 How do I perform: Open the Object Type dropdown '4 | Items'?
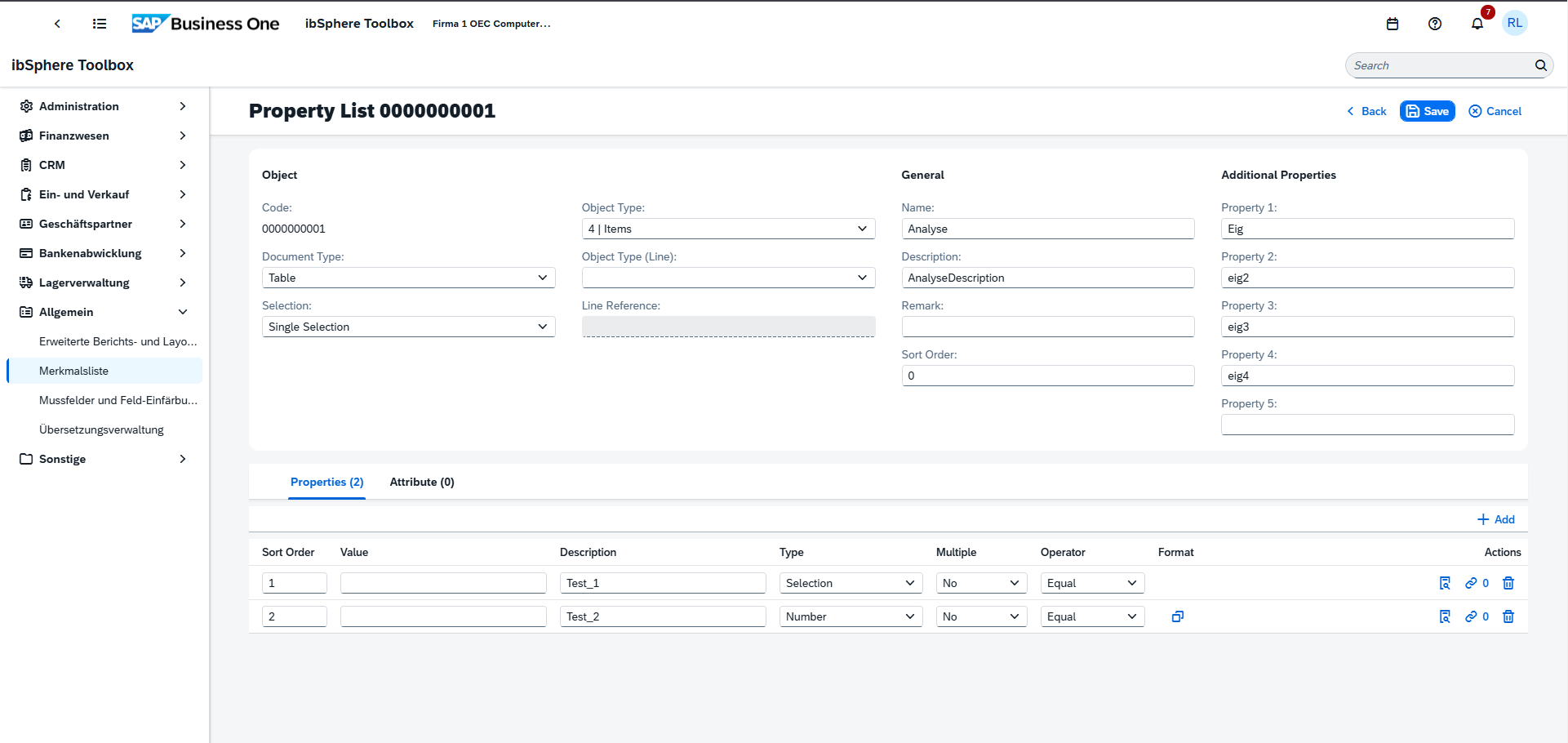tap(728, 229)
